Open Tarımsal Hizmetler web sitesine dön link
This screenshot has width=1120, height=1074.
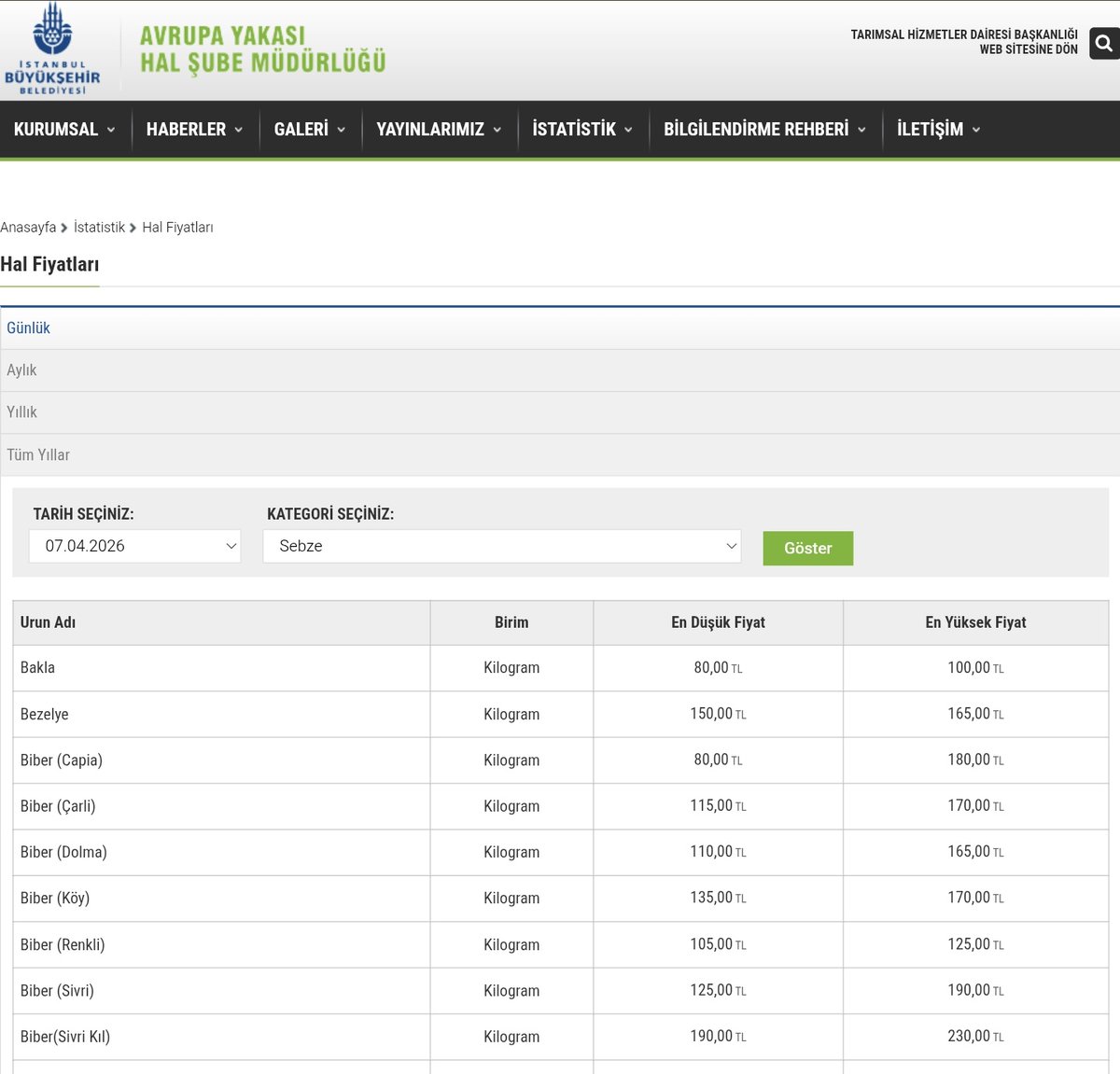[964, 42]
